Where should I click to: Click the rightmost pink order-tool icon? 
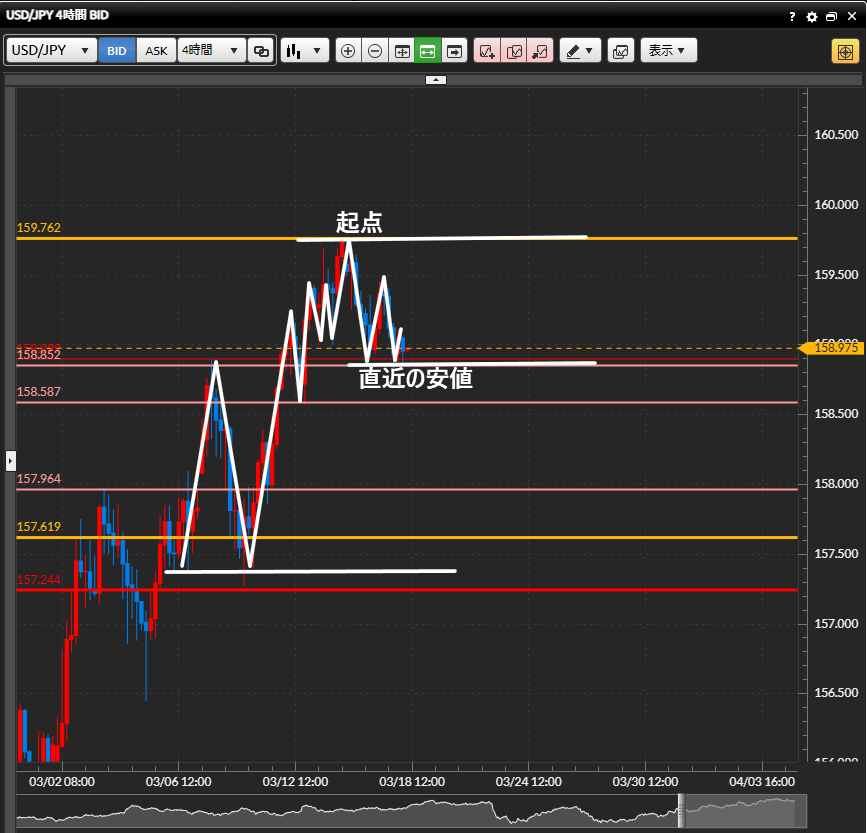[x=540, y=51]
